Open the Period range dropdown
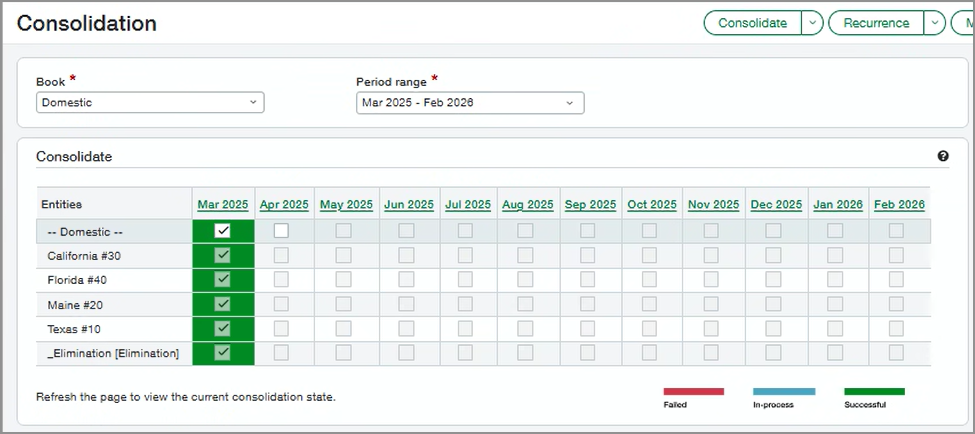 470,103
